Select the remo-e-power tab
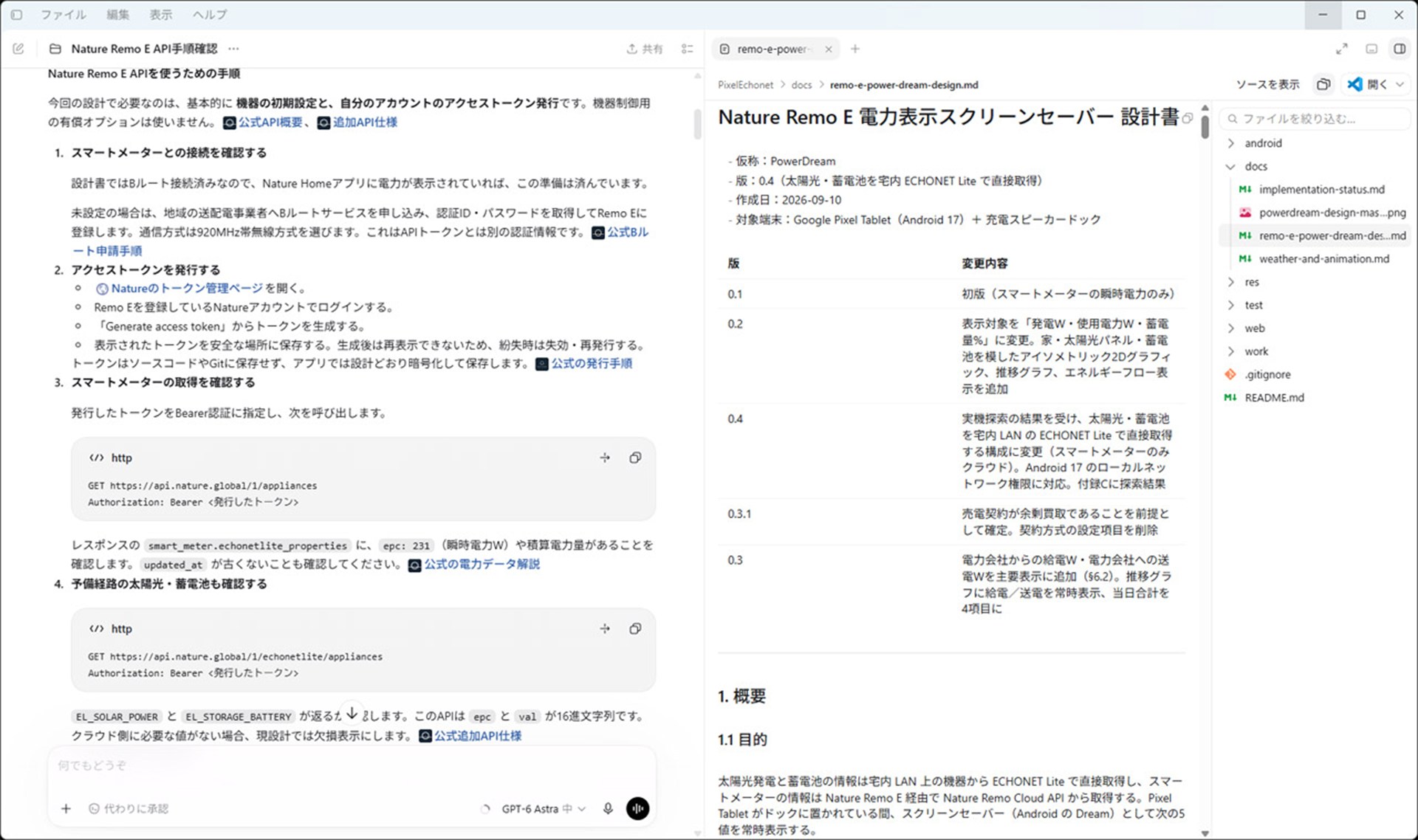Viewport: 1418px width, 840px height. click(774, 49)
